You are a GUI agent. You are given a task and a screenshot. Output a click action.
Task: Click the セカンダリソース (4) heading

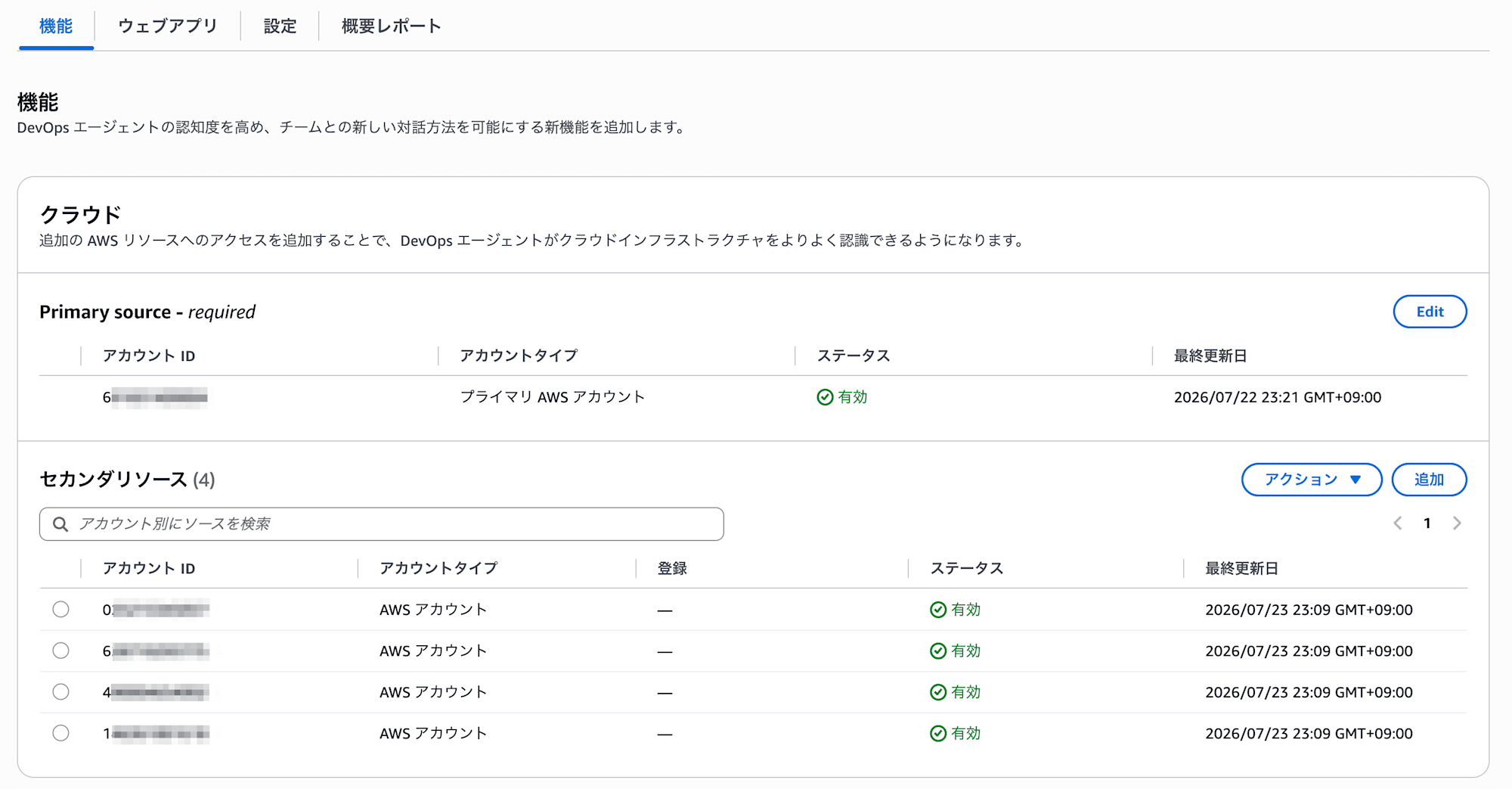[x=127, y=480]
